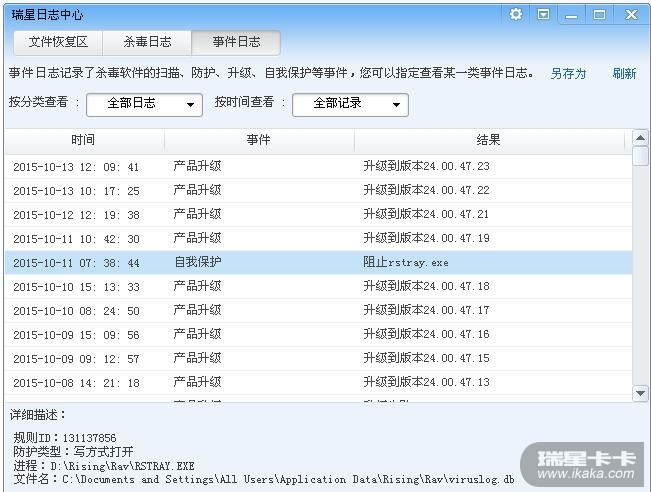
Task: Sort by the 时间 column header
Action: tap(84, 140)
